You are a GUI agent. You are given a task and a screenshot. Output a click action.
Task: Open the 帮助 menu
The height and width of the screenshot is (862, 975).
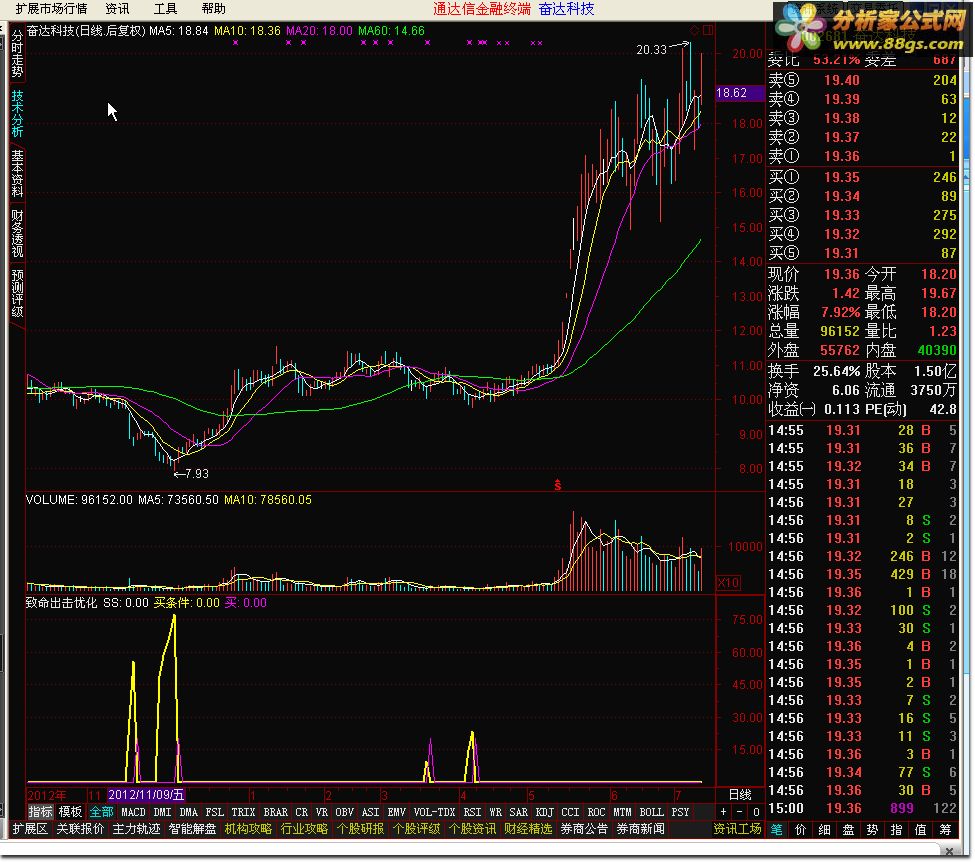point(213,9)
